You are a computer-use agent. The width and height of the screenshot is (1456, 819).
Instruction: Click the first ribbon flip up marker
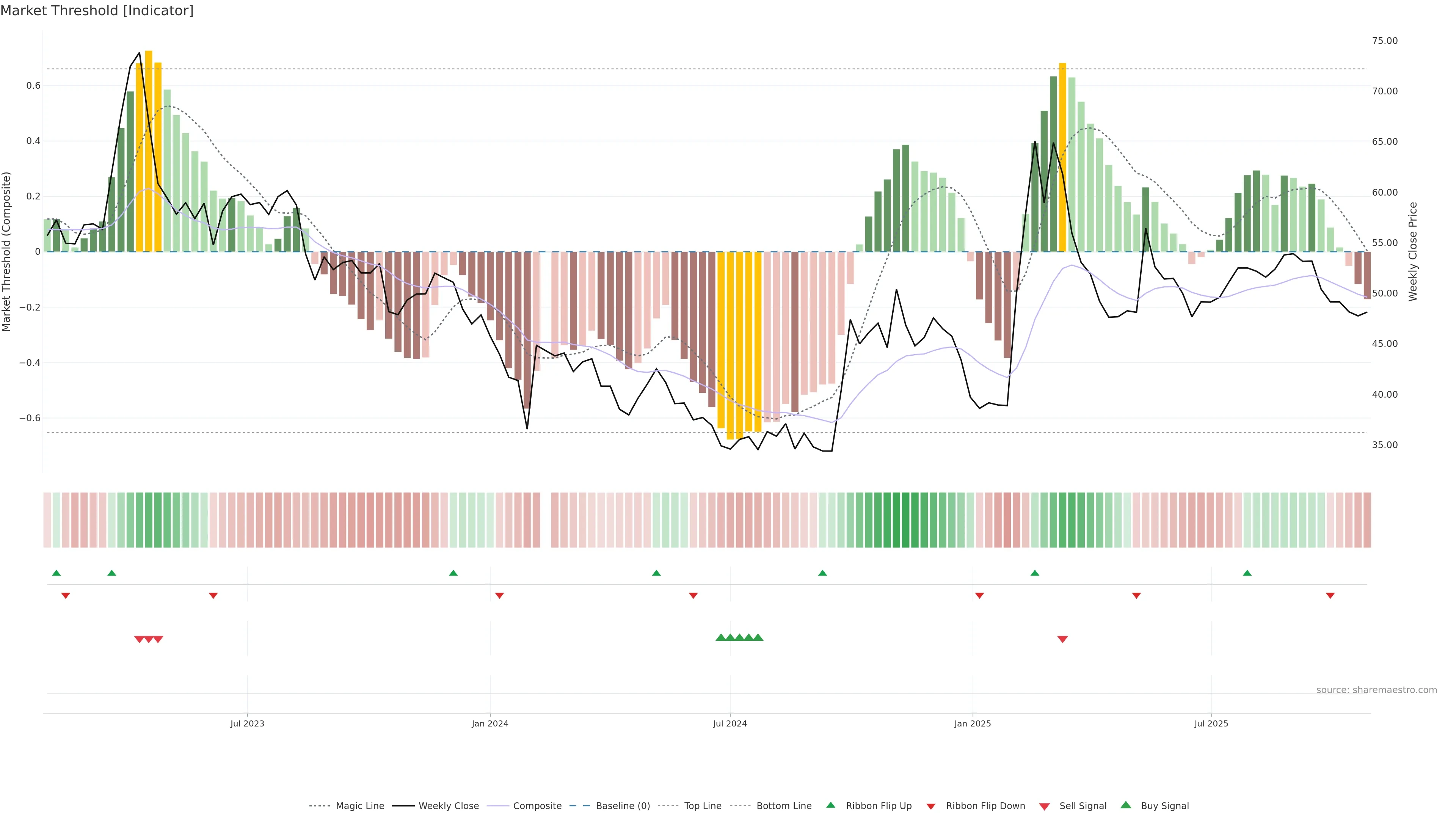(56, 573)
